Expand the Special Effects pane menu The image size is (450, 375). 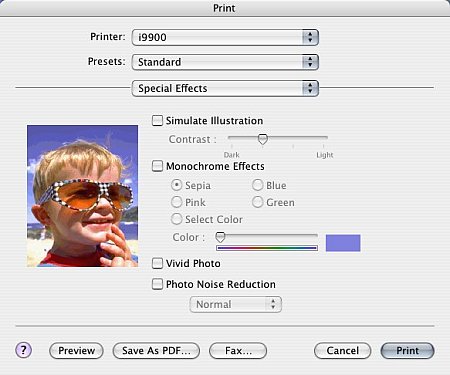[x=225, y=88]
